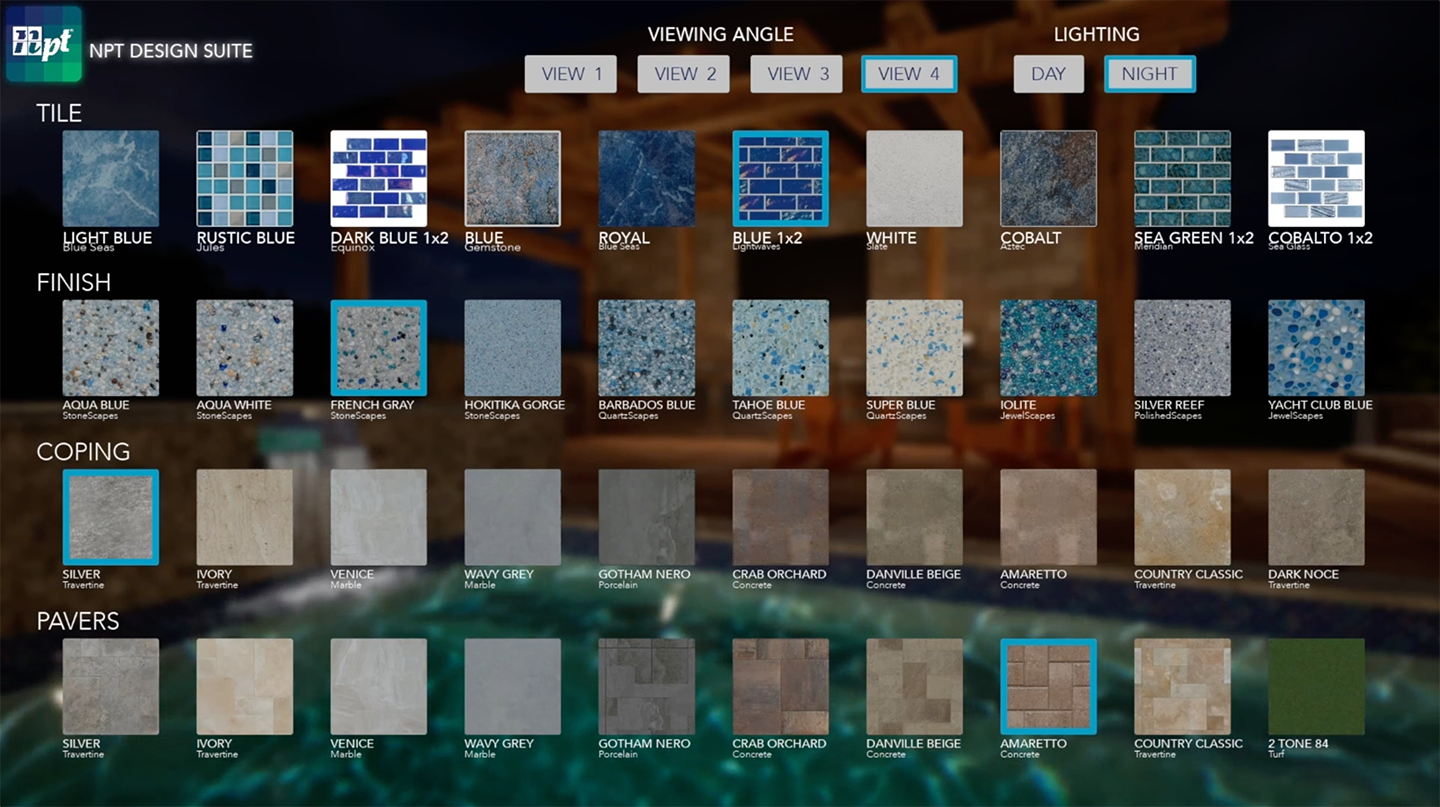Choose Hokitika Gorge finish
The image size is (1440, 807).
[x=513, y=348]
